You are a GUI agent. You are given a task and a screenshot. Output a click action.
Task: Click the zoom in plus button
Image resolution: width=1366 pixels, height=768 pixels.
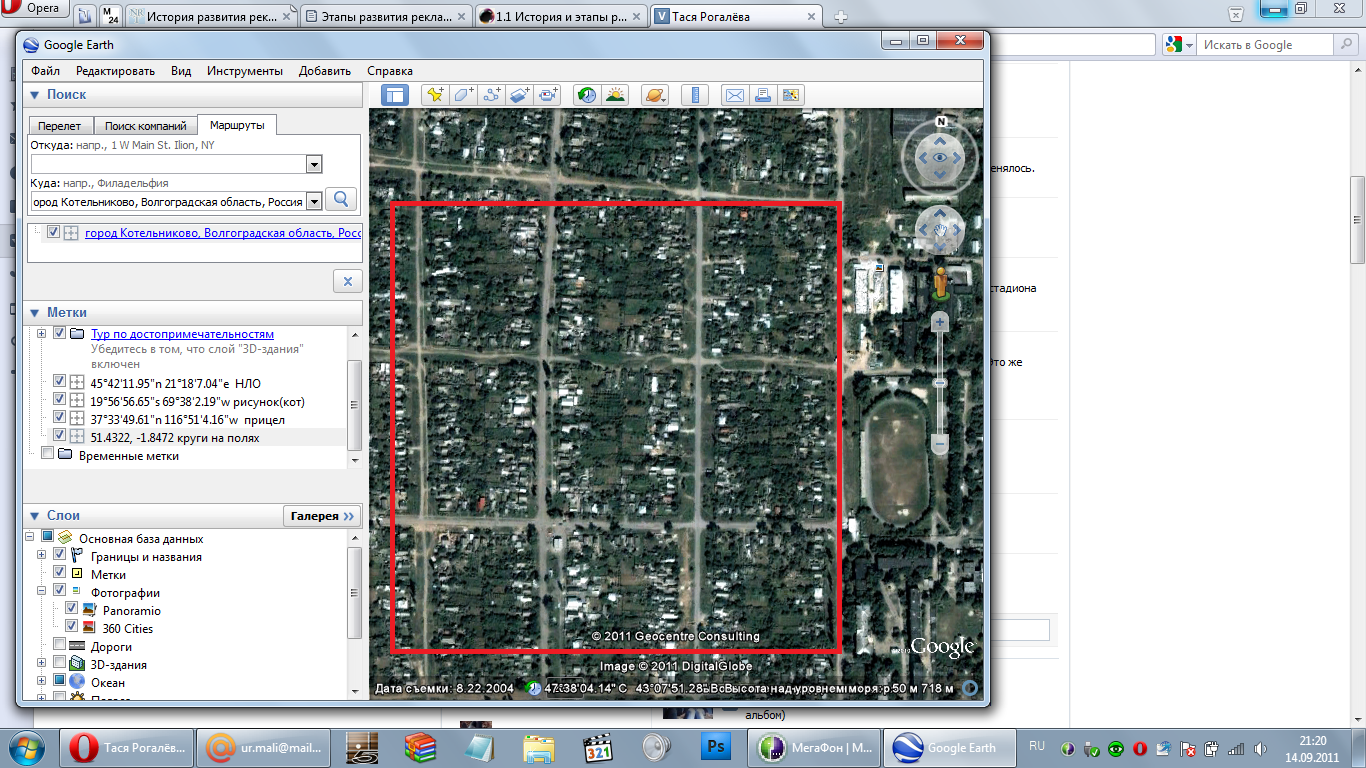point(939,322)
